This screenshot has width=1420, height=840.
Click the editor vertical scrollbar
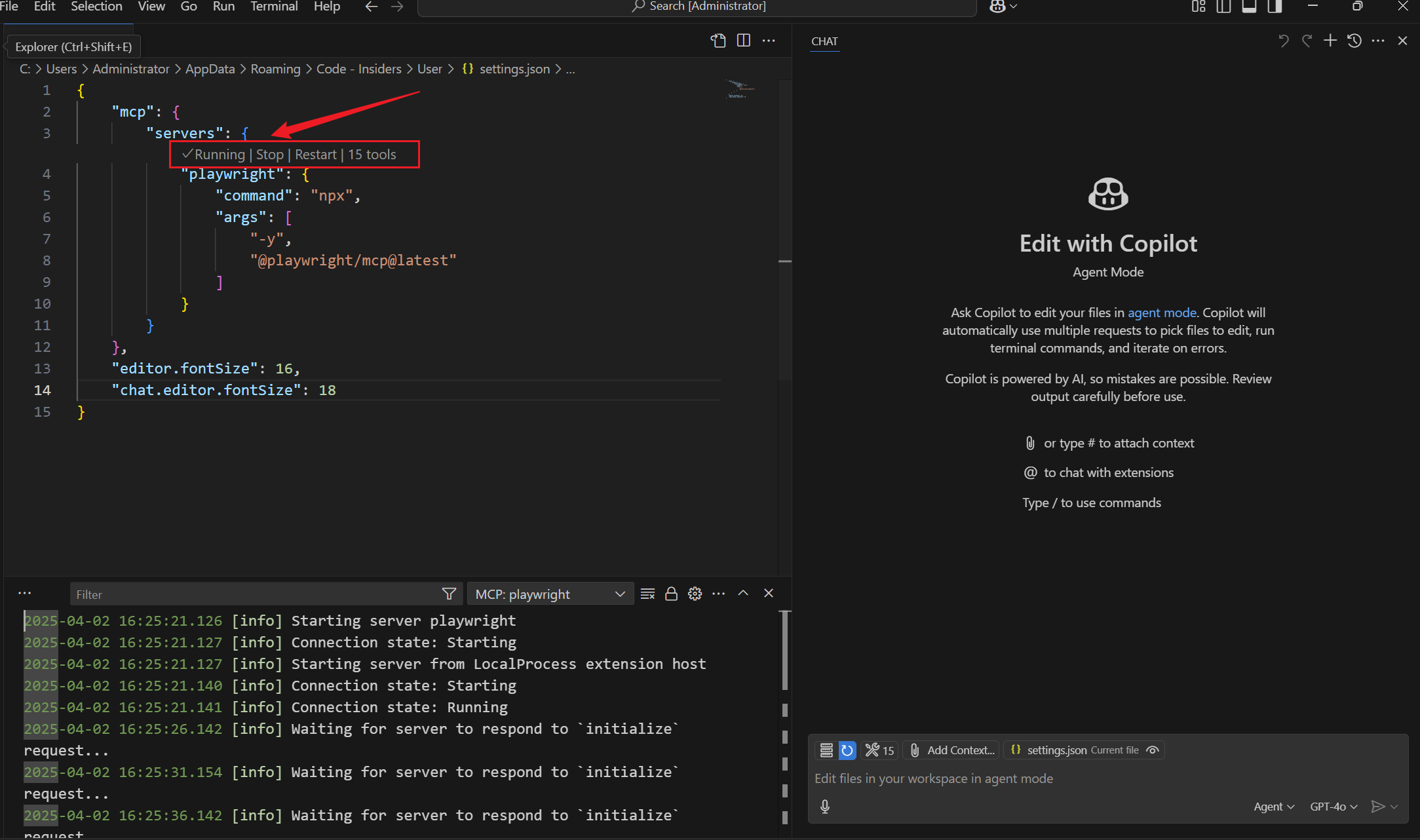(x=785, y=229)
